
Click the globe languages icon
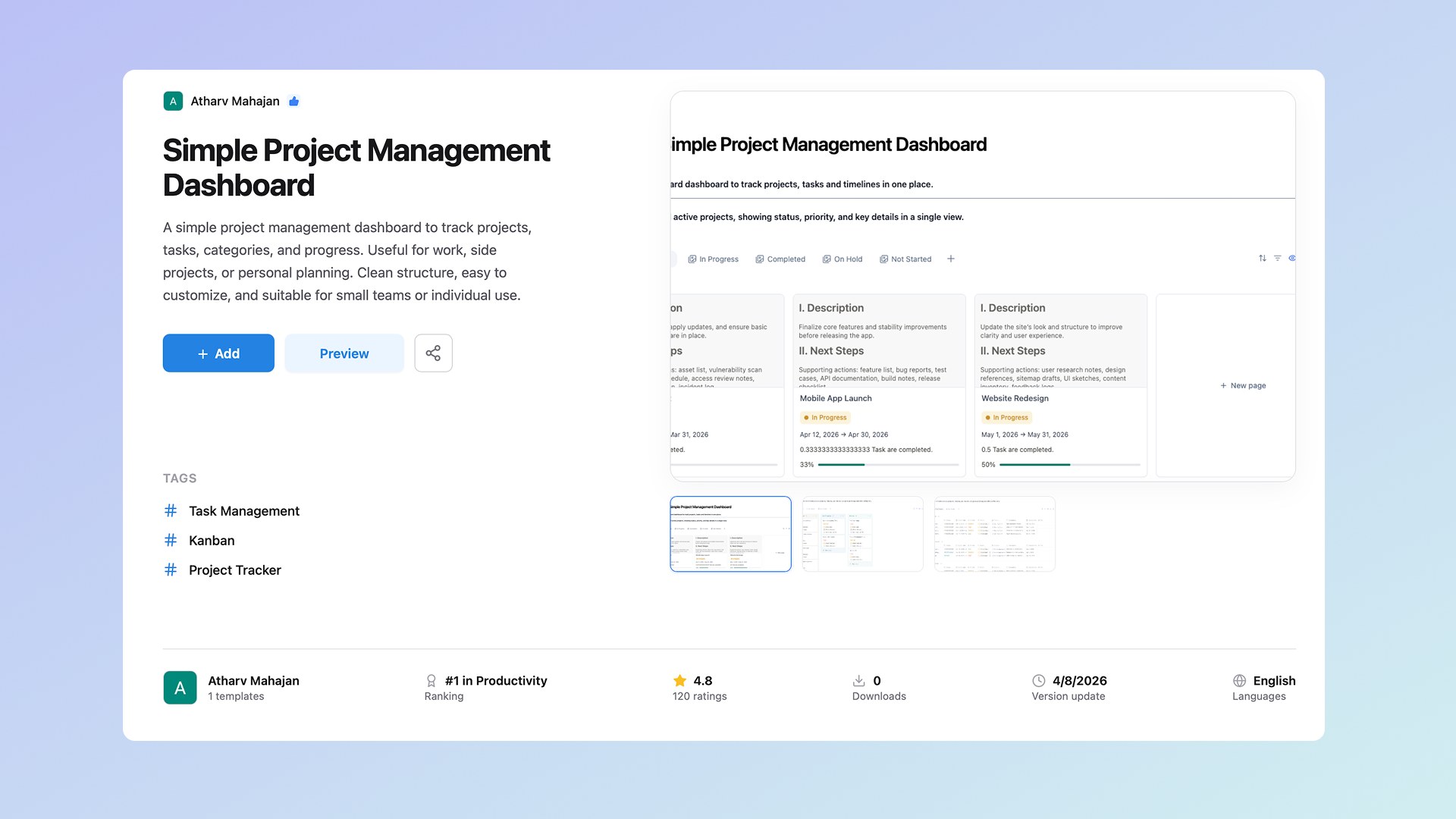coord(1239,681)
